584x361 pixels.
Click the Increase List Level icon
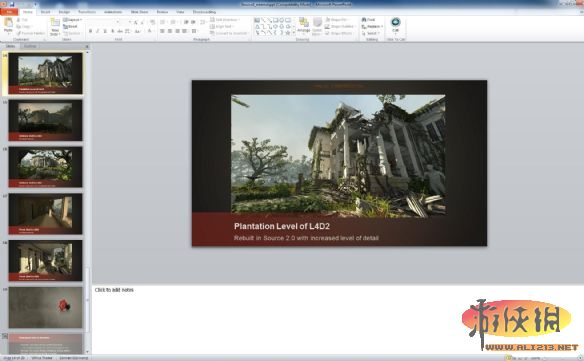pyautogui.click(x=193, y=22)
